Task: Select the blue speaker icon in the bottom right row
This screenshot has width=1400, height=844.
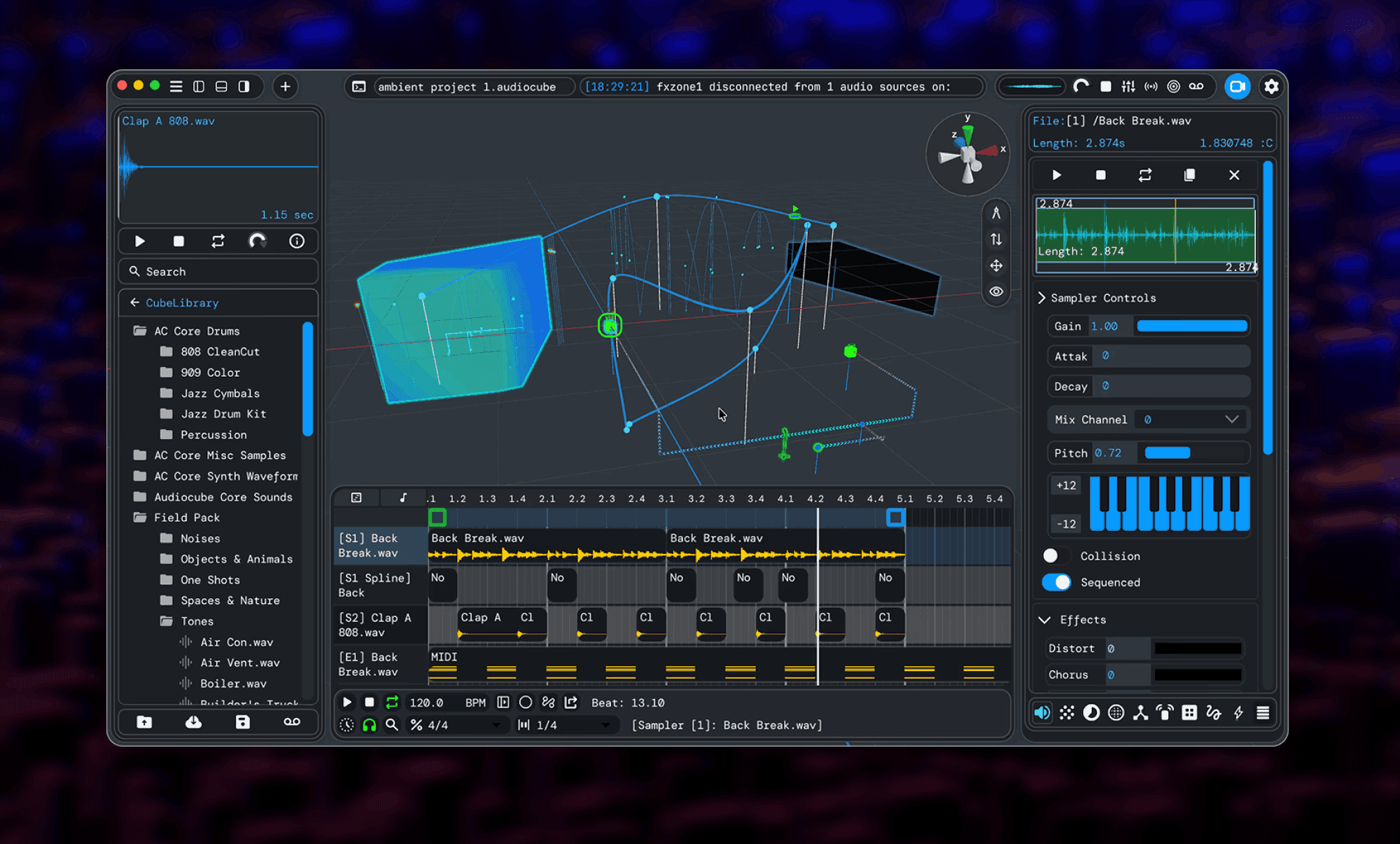Action: click(x=1042, y=712)
